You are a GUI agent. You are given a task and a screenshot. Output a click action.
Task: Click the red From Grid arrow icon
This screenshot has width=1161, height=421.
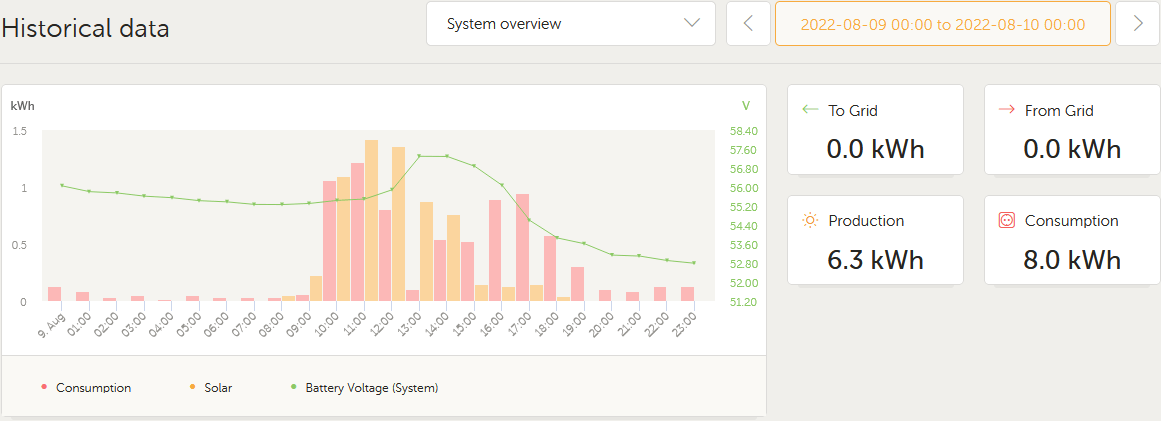point(1007,110)
